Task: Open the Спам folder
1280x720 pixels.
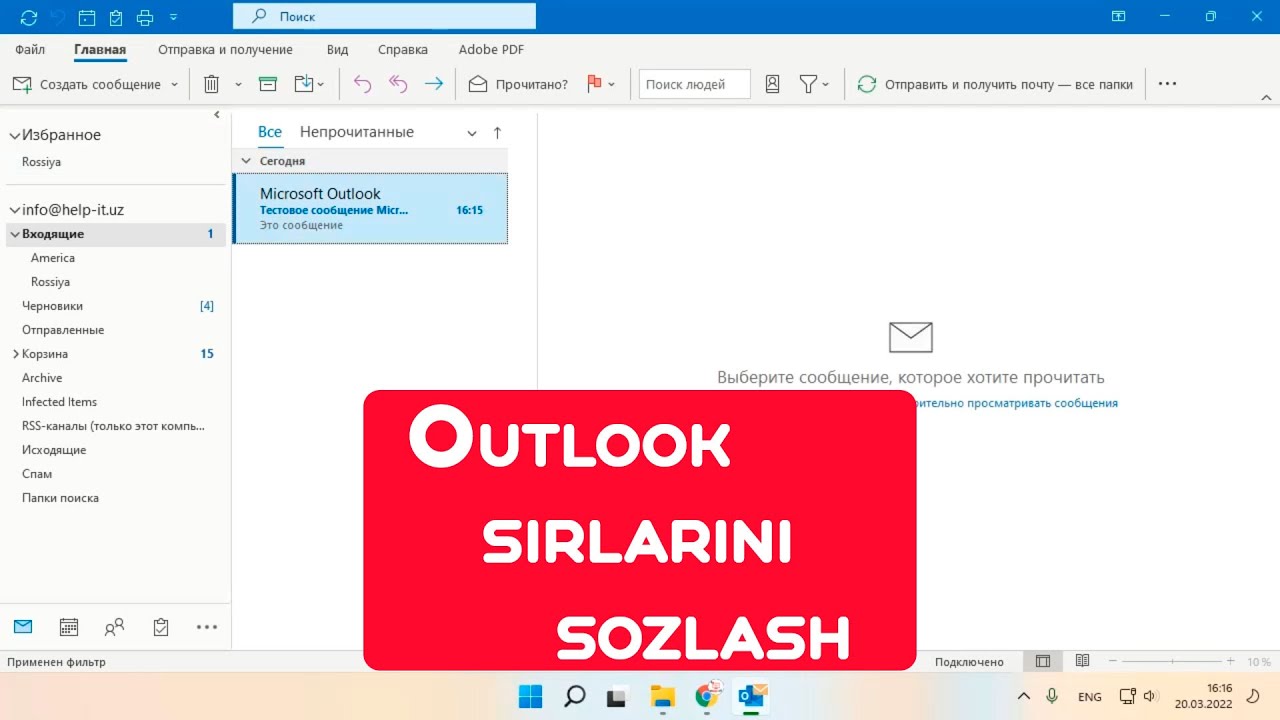Action: pos(37,474)
